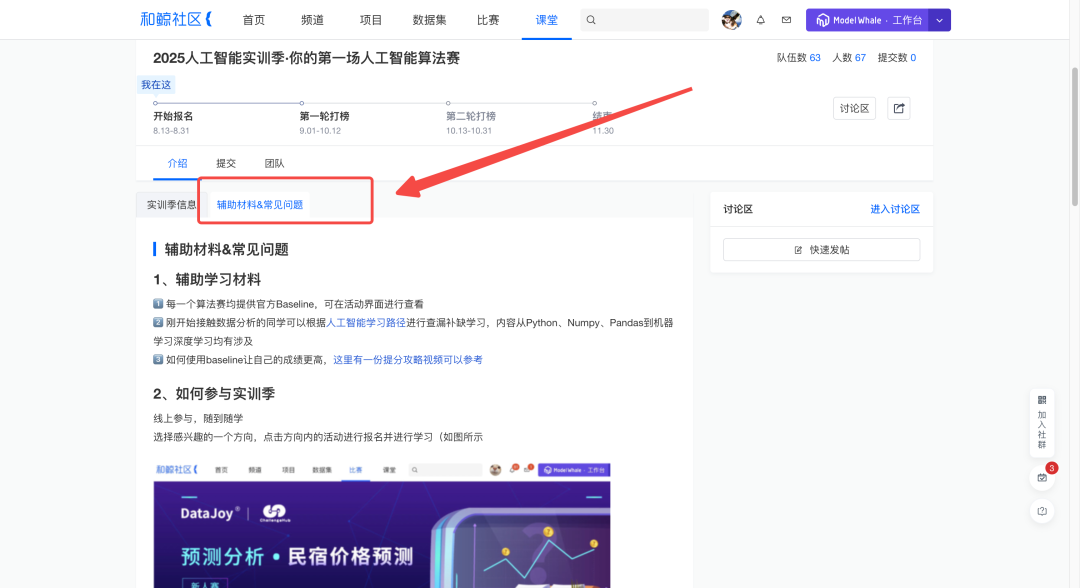Screen dimensions: 1080x588
Task: Switch to the 提交 tab
Action: click(225, 162)
